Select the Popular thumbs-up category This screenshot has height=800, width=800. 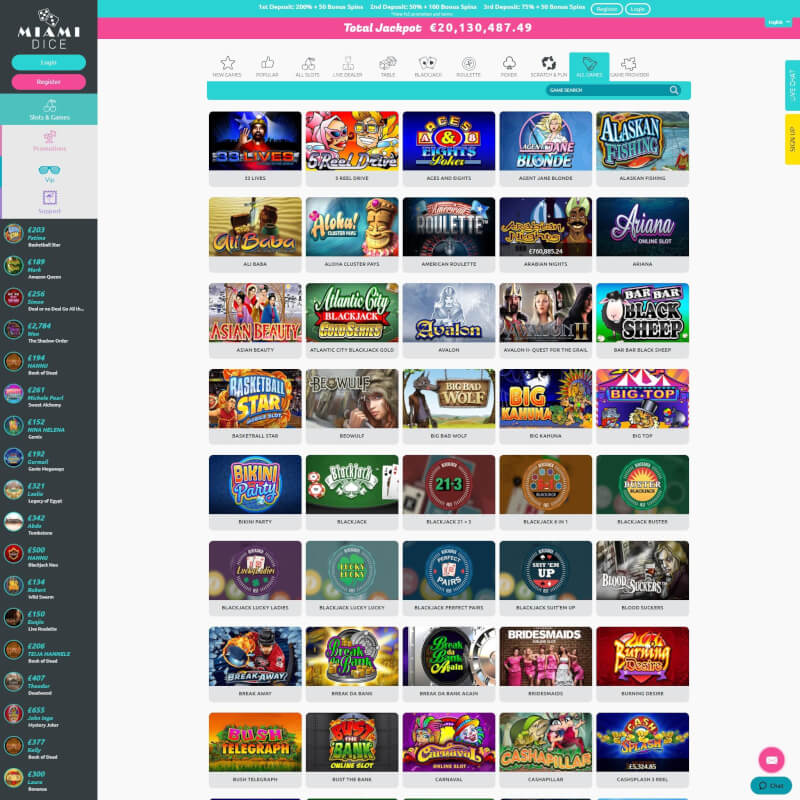(267, 66)
